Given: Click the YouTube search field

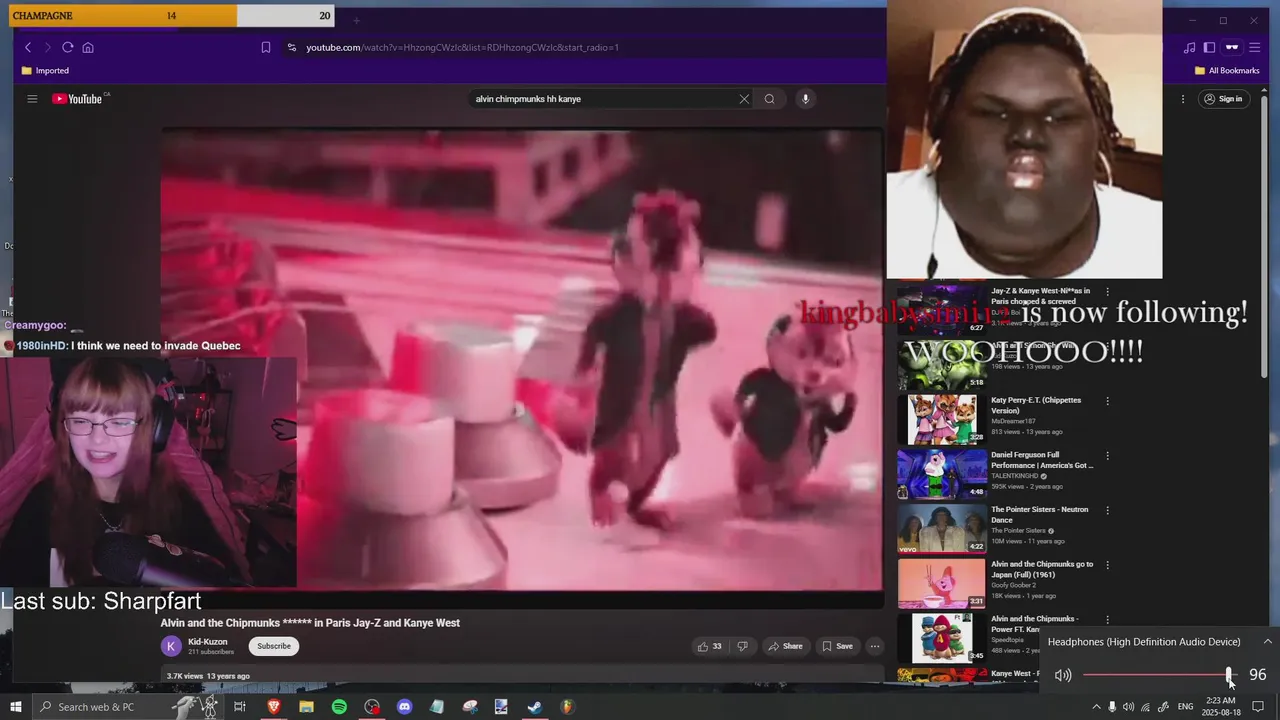Looking at the screenshot, I should click(603, 99).
